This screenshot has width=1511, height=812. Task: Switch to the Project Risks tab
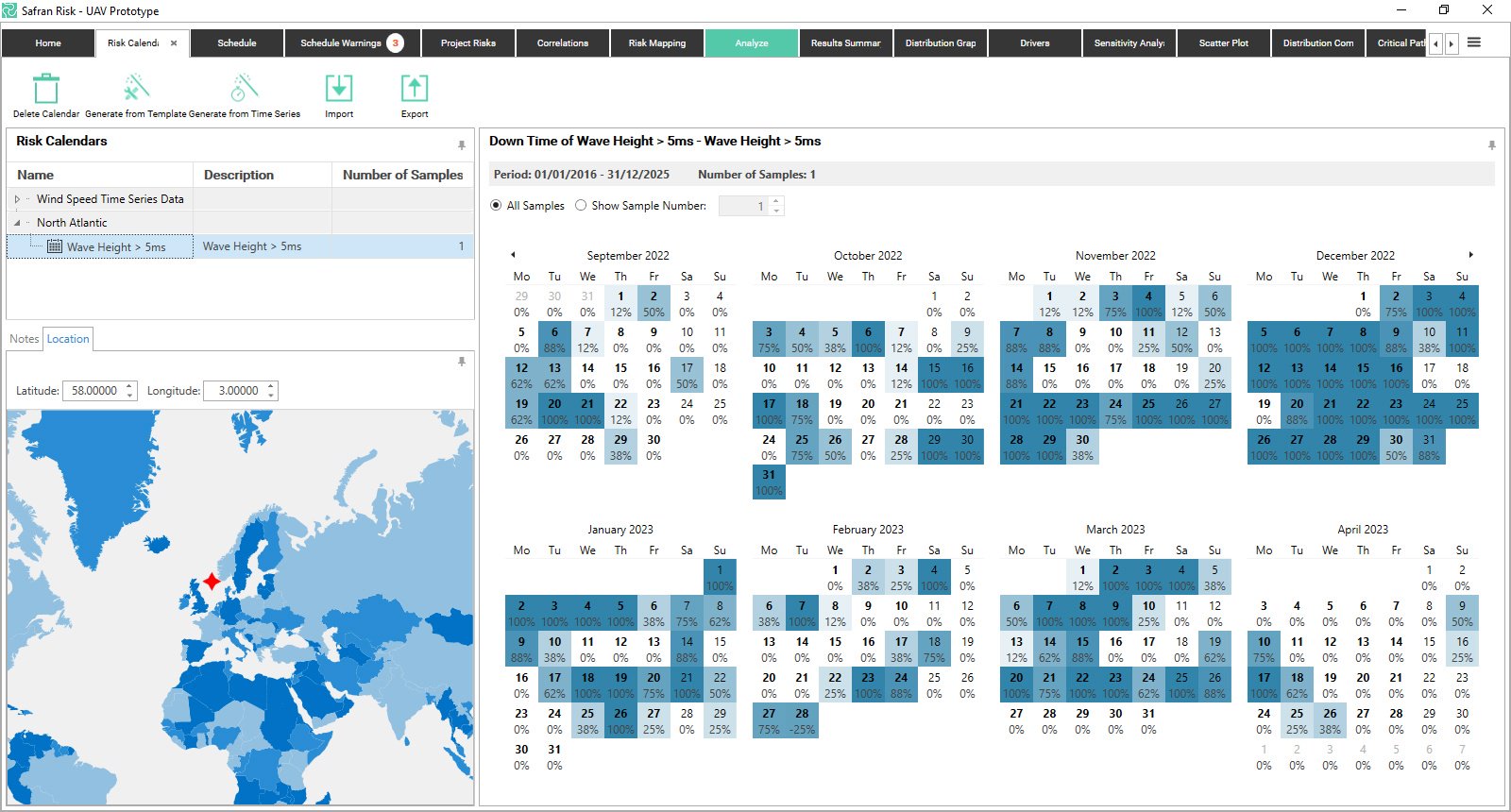[468, 43]
